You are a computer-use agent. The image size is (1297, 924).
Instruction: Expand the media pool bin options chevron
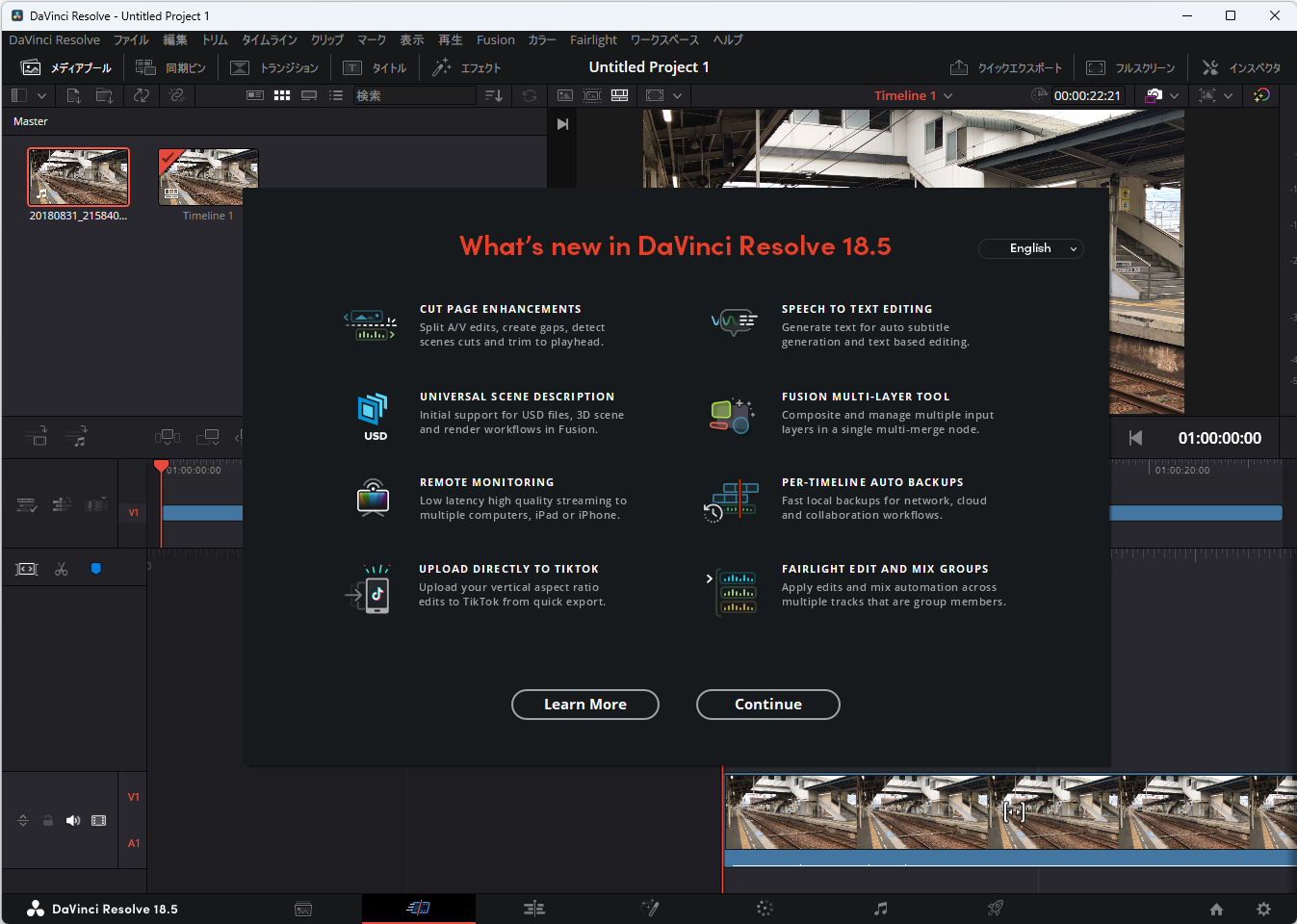point(42,95)
